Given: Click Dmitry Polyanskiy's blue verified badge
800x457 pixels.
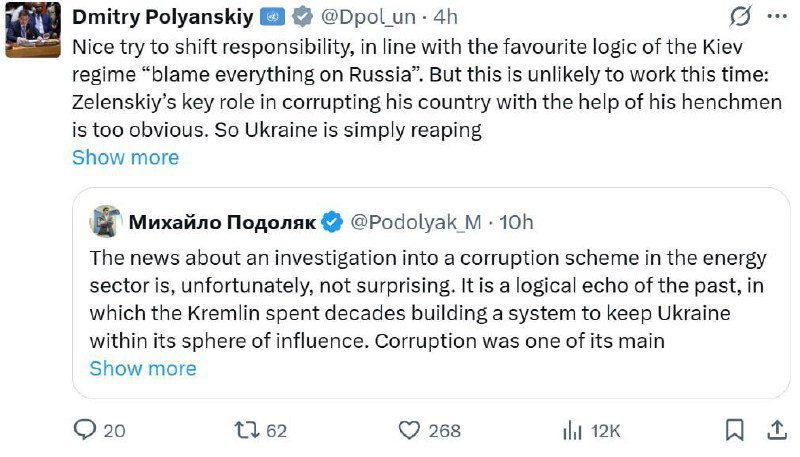Looking at the screenshot, I should (x=299, y=17).
